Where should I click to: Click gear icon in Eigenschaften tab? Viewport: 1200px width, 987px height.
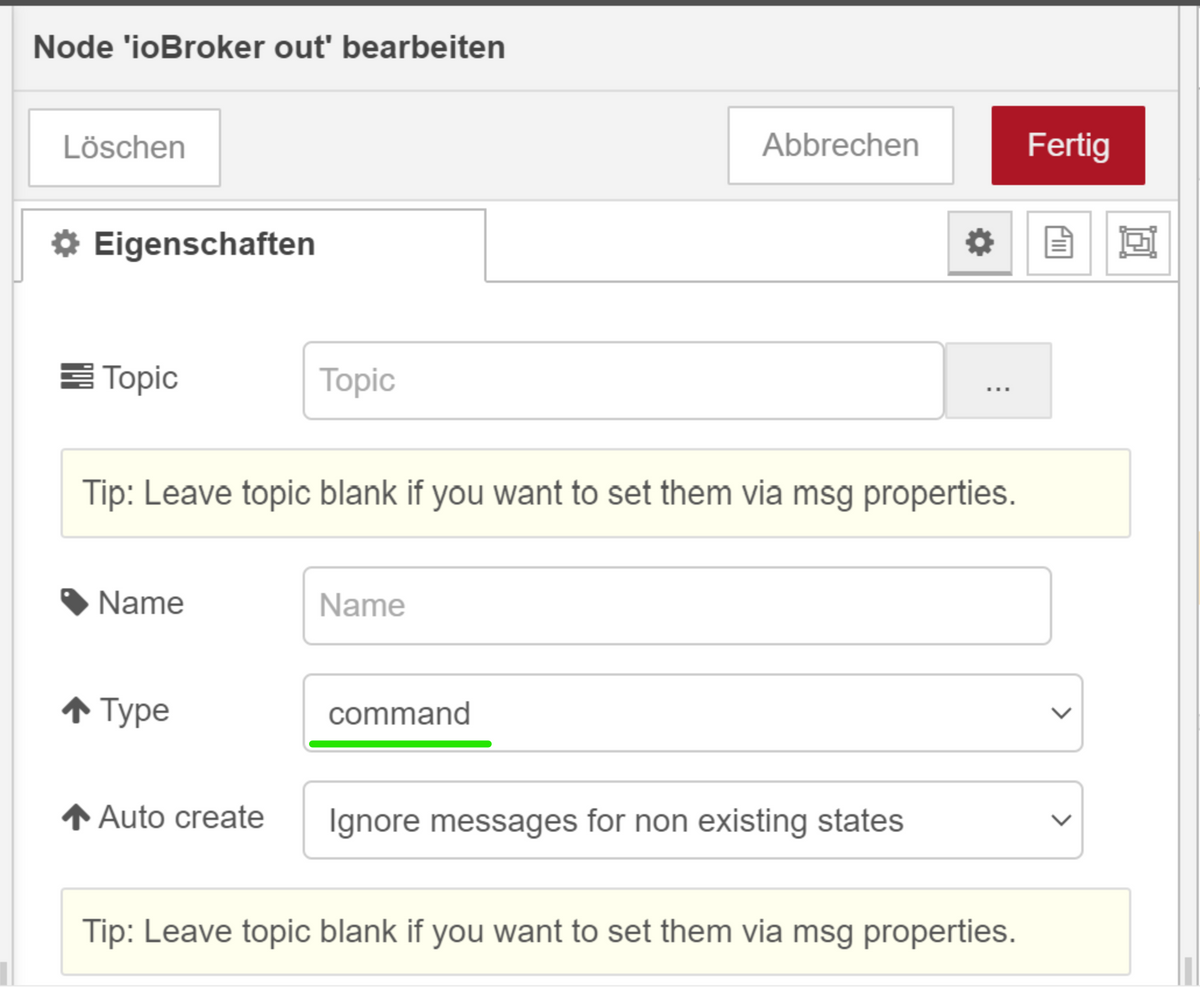66,244
